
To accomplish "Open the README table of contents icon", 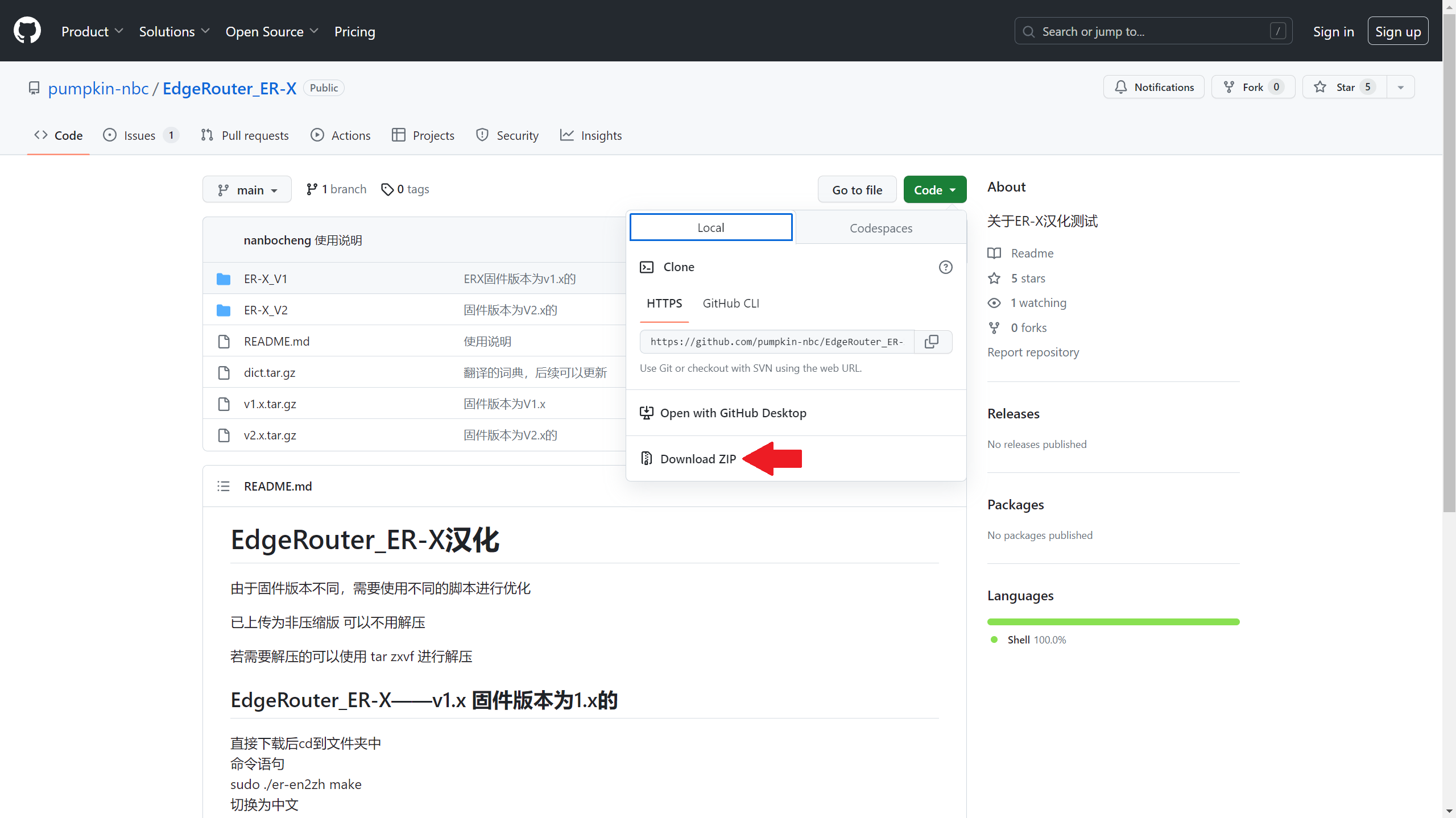I will [223, 486].
